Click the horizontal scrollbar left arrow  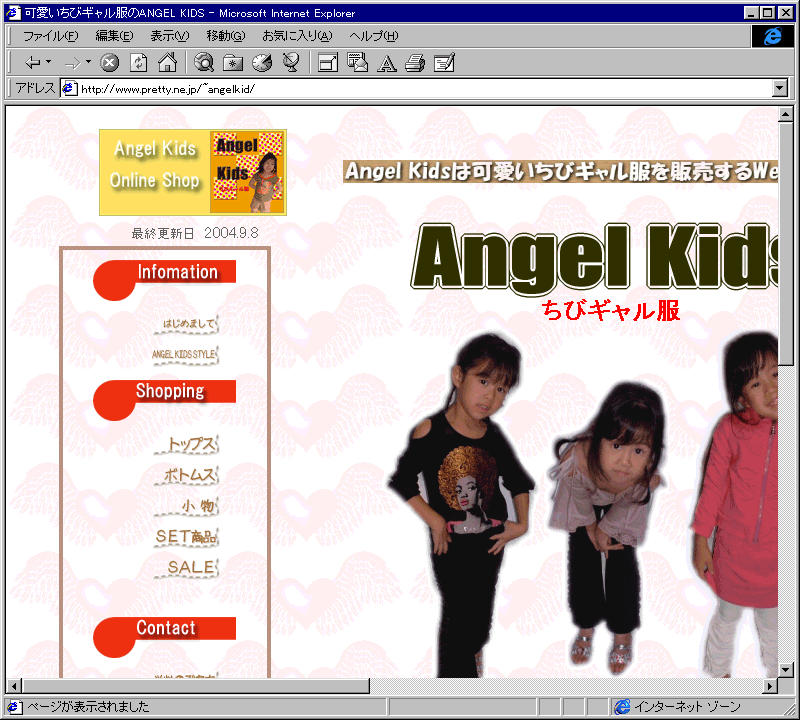[x=14, y=686]
